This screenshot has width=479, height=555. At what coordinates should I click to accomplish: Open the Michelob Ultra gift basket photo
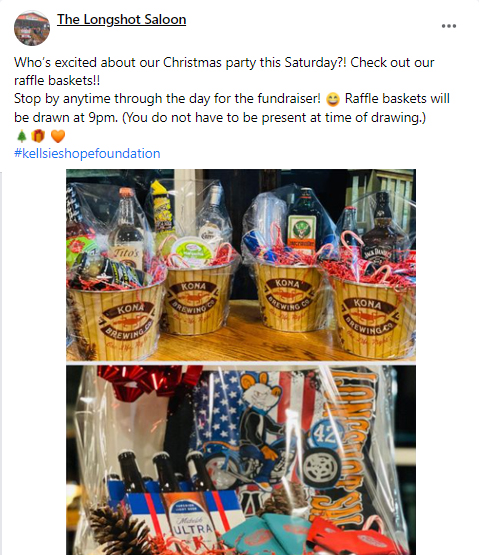coord(241,460)
